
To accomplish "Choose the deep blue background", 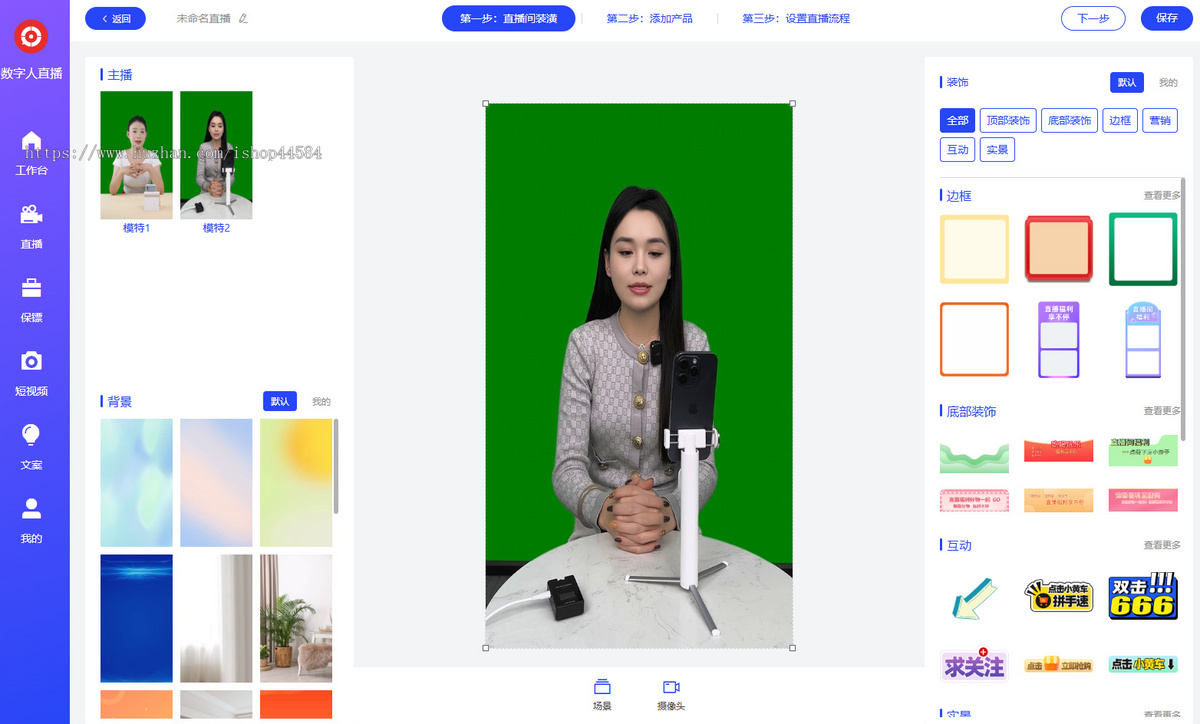I will (x=136, y=618).
